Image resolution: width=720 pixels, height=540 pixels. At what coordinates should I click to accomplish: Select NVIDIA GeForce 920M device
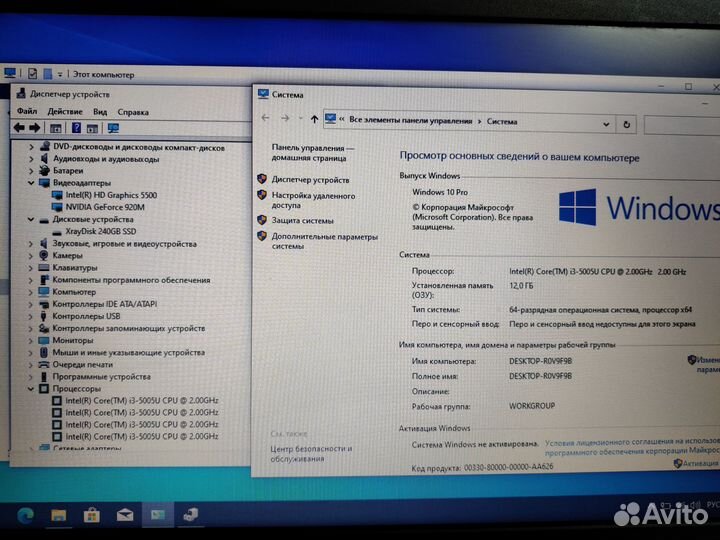tap(105, 207)
